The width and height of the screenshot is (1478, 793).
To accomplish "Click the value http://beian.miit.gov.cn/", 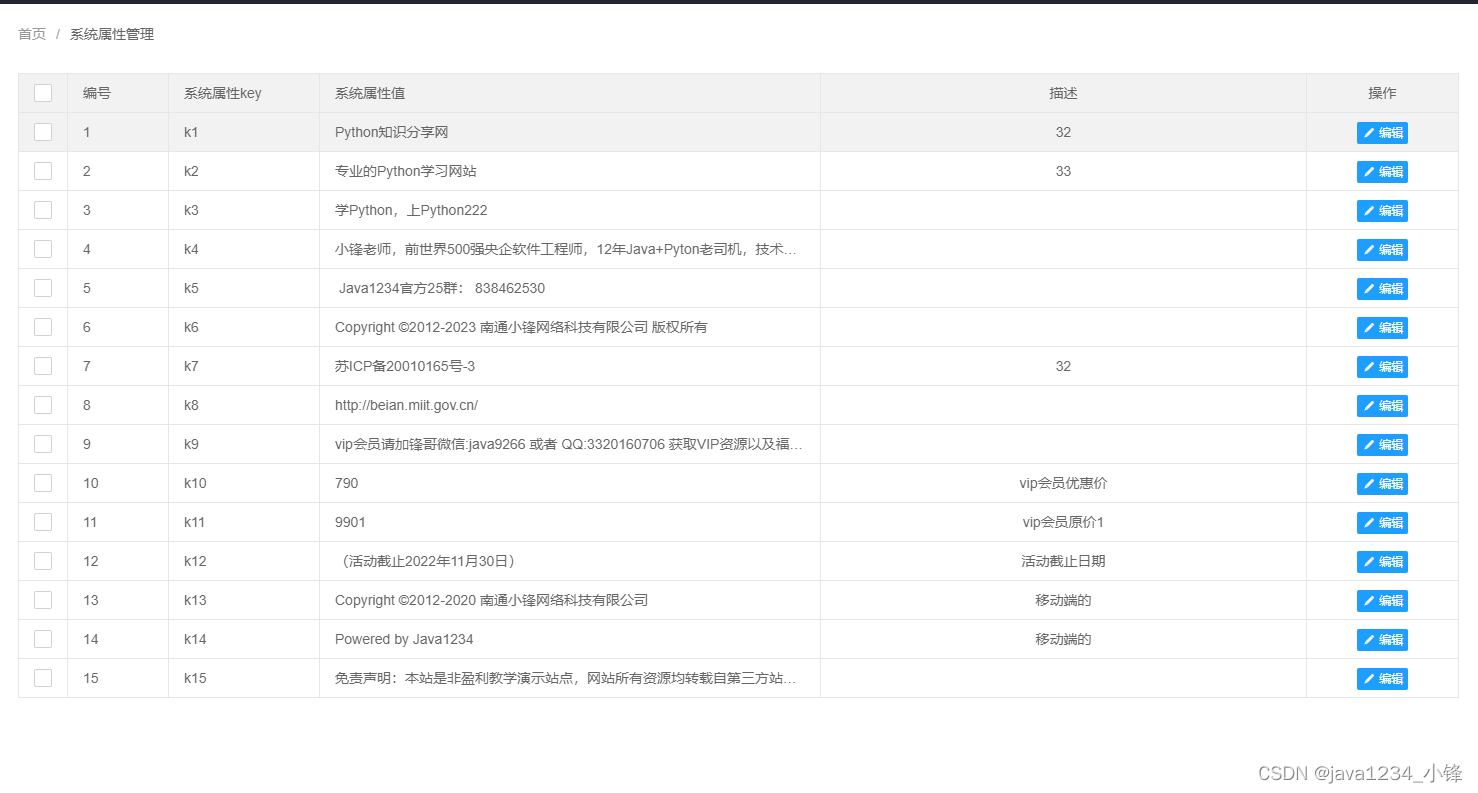I will tap(406, 405).
